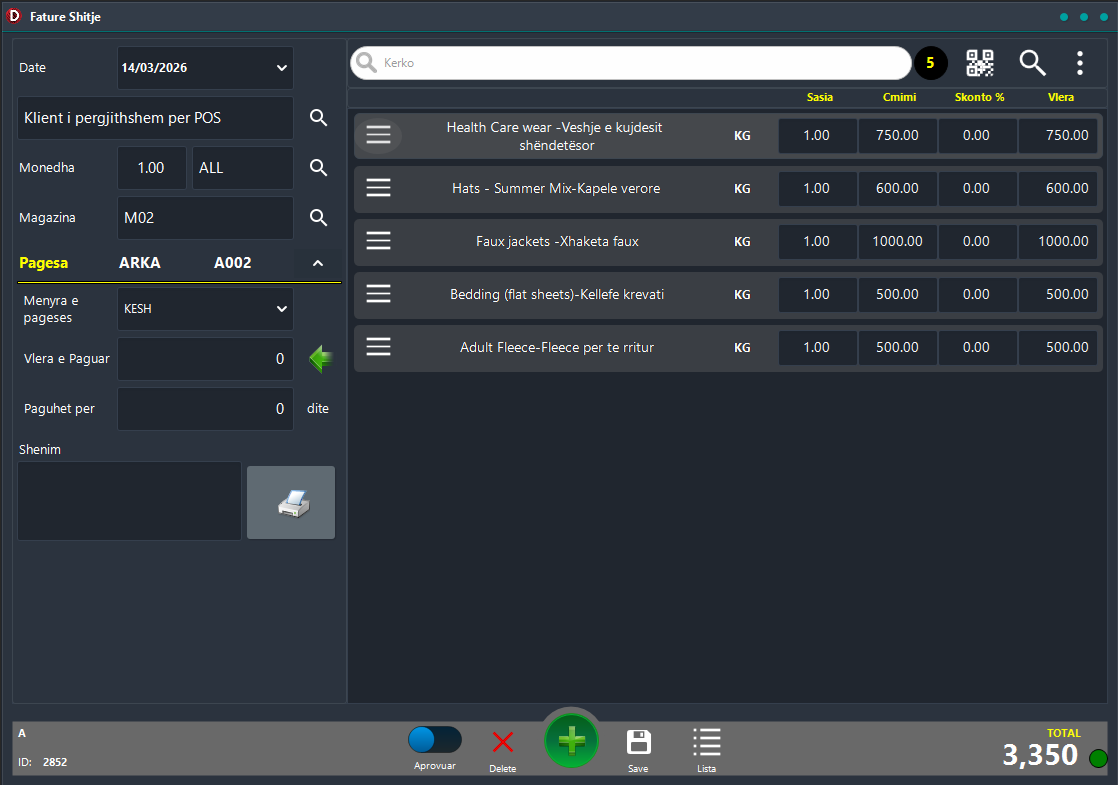
Task: Open the Faux jackets row hamburger menu
Action: pyautogui.click(x=378, y=241)
